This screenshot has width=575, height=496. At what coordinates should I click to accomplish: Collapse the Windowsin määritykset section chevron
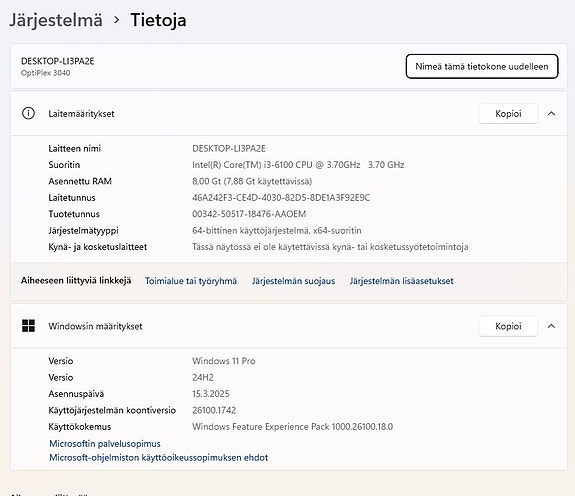point(551,326)
